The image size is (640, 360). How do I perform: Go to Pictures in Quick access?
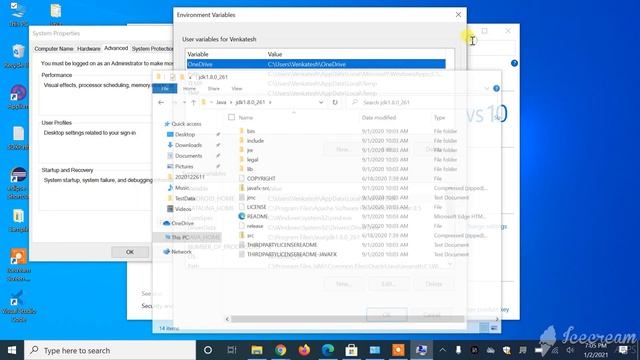pyautogui.click(x=184, y=166)
